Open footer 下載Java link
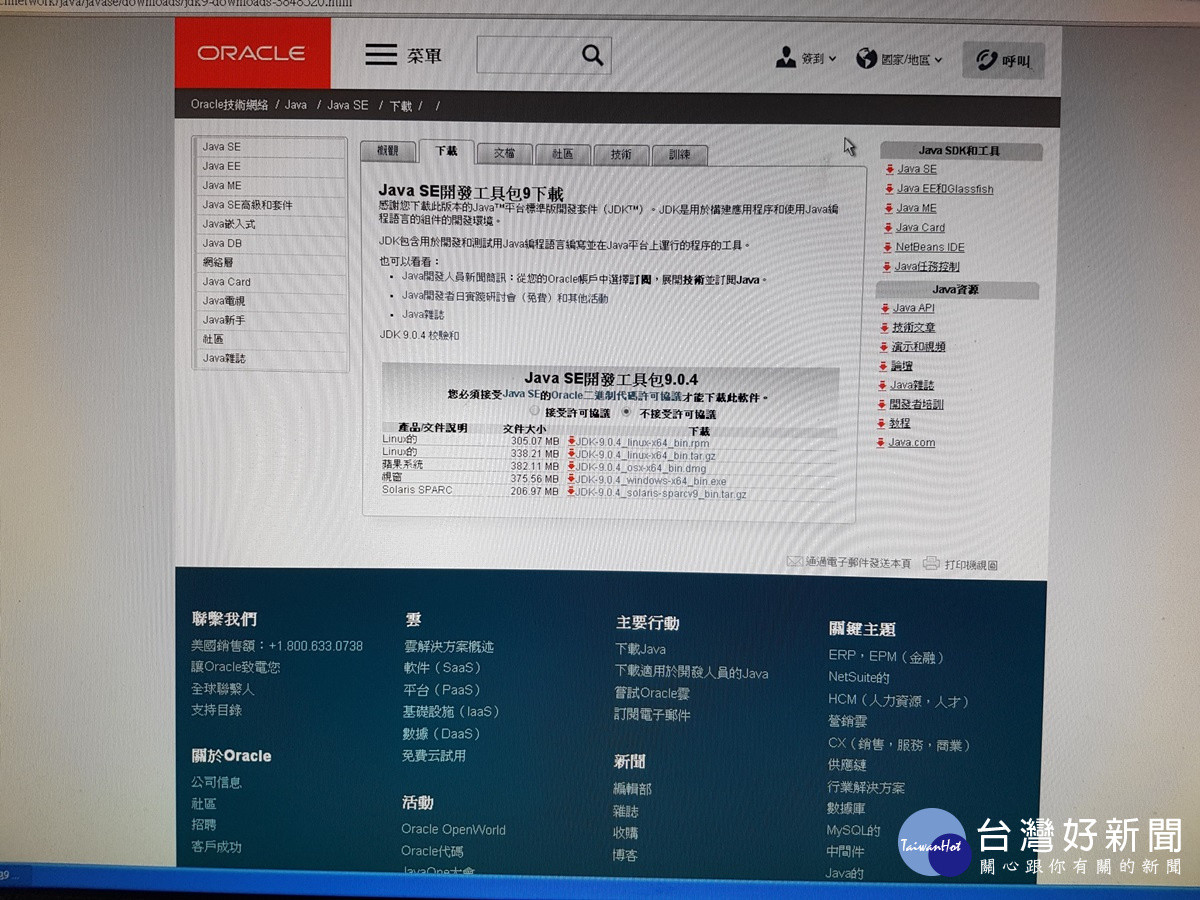Screen dimensions: 1200x900 click(640, 649)
